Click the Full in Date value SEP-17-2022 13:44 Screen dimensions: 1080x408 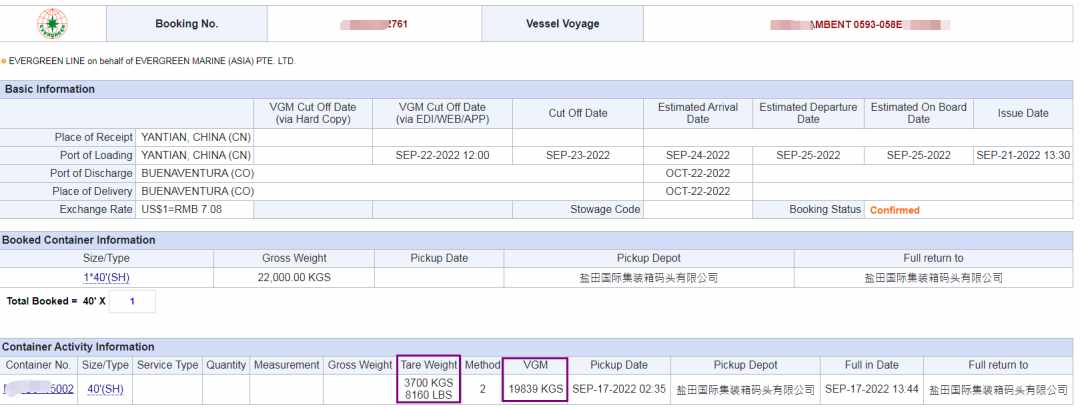(x=871, y=389)
